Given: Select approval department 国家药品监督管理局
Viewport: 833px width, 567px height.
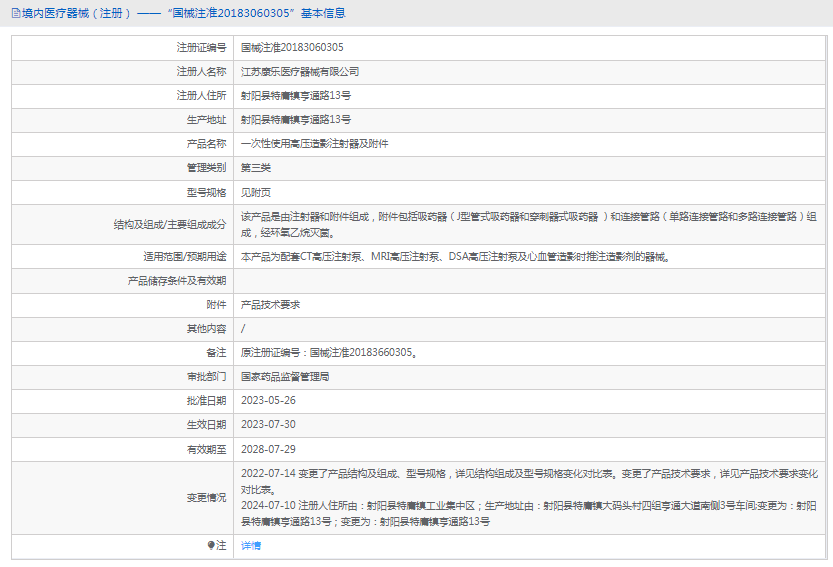Looking at the screenshot, I should (285, 377).
